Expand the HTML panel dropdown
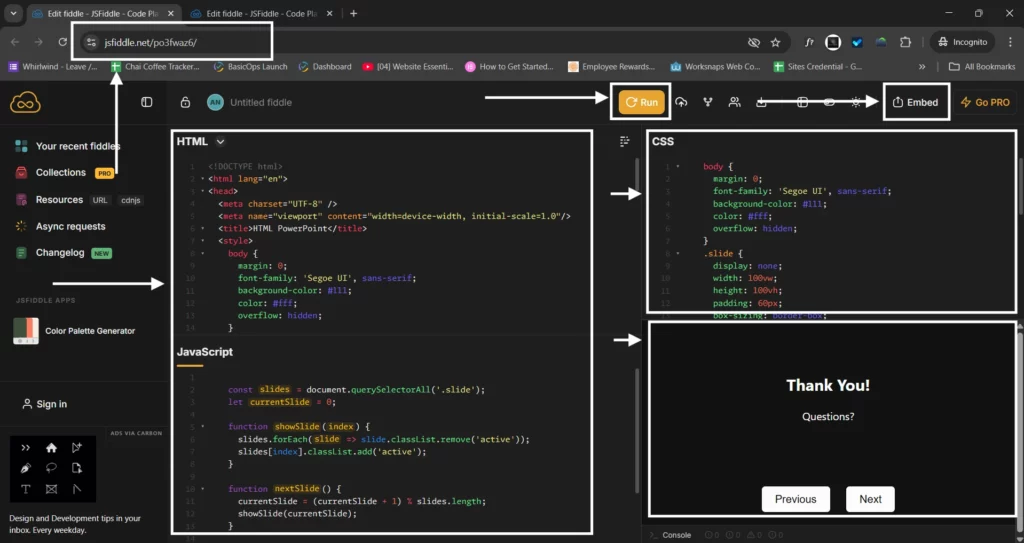Image resolution: width=1024 pixels, height=543 pixels. click(221, 142)
